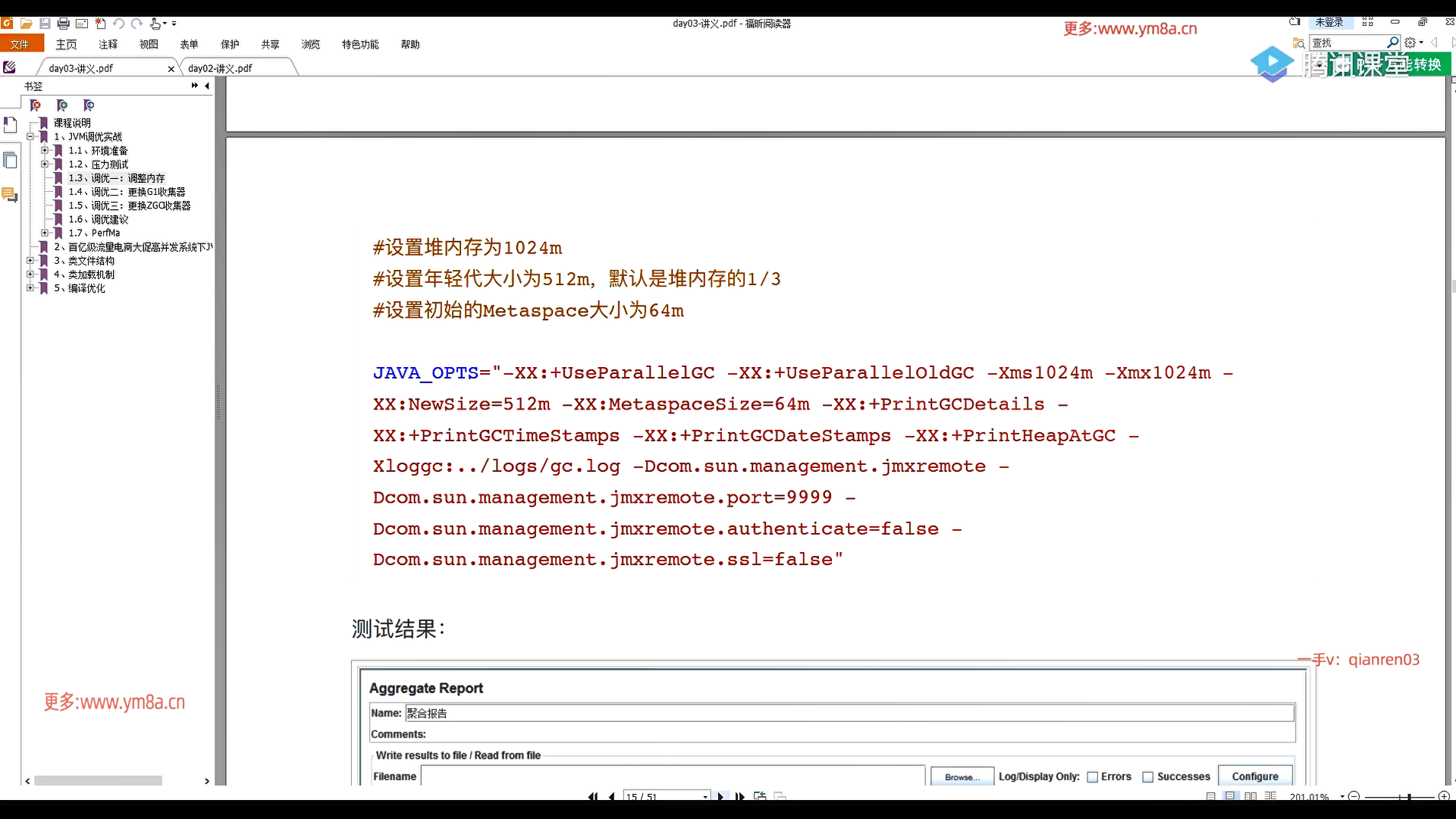Click the Configure button
The image size is (1456, 819).
[1254, 776]
